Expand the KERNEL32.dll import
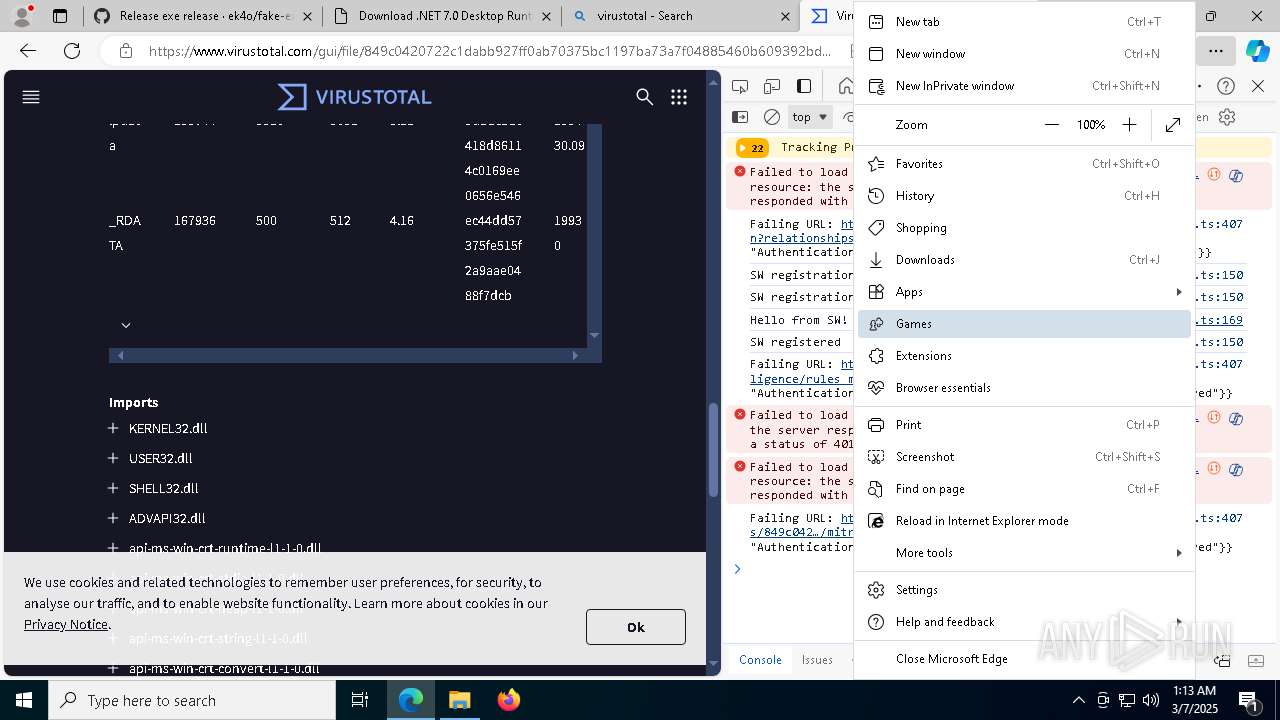 coord(113,428)
